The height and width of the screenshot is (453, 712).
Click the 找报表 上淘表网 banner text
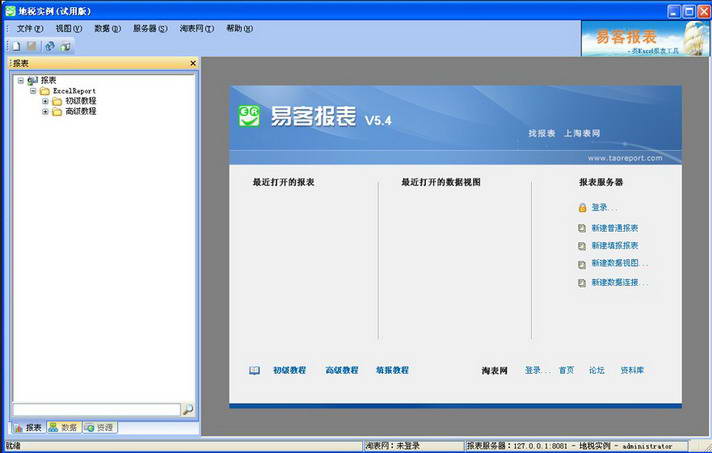564,133
